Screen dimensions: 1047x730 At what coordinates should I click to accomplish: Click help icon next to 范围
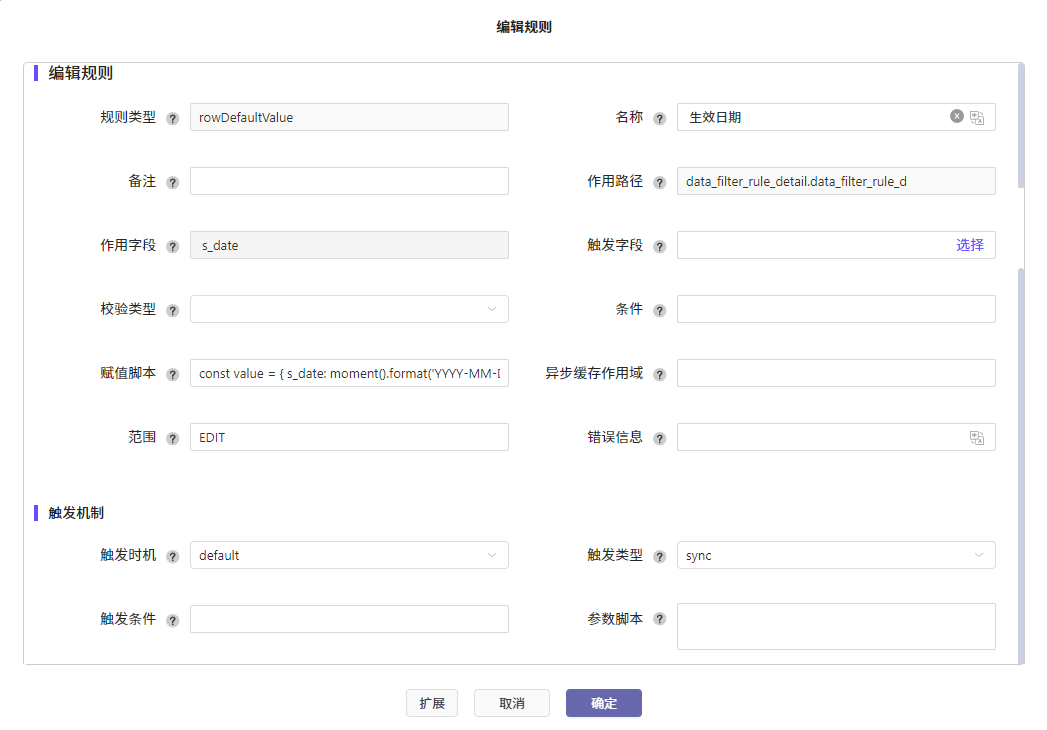[172, 438]
